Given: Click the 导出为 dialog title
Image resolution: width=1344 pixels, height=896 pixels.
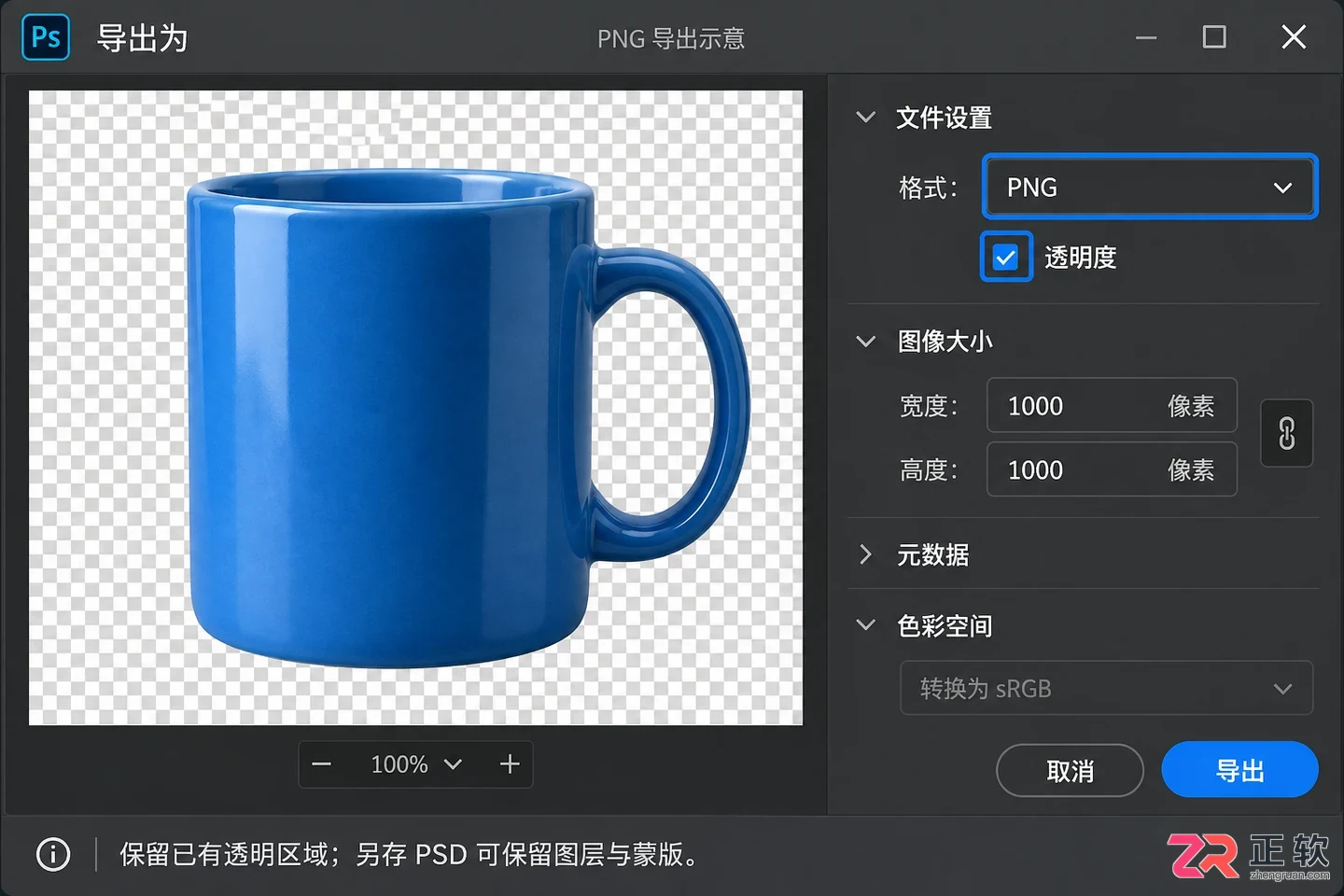Looking at the screenshot, I should coord(143,38).
